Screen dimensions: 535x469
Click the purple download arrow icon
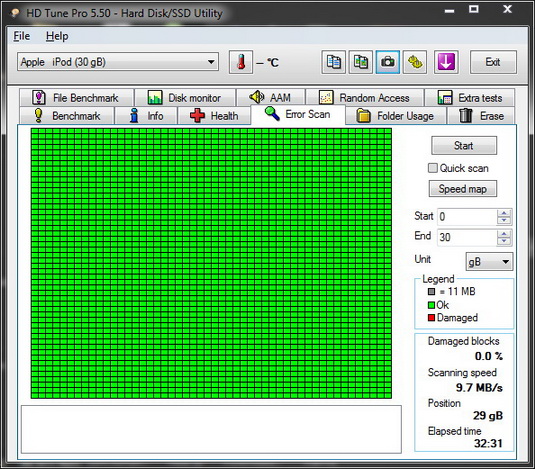click(446, 62)
